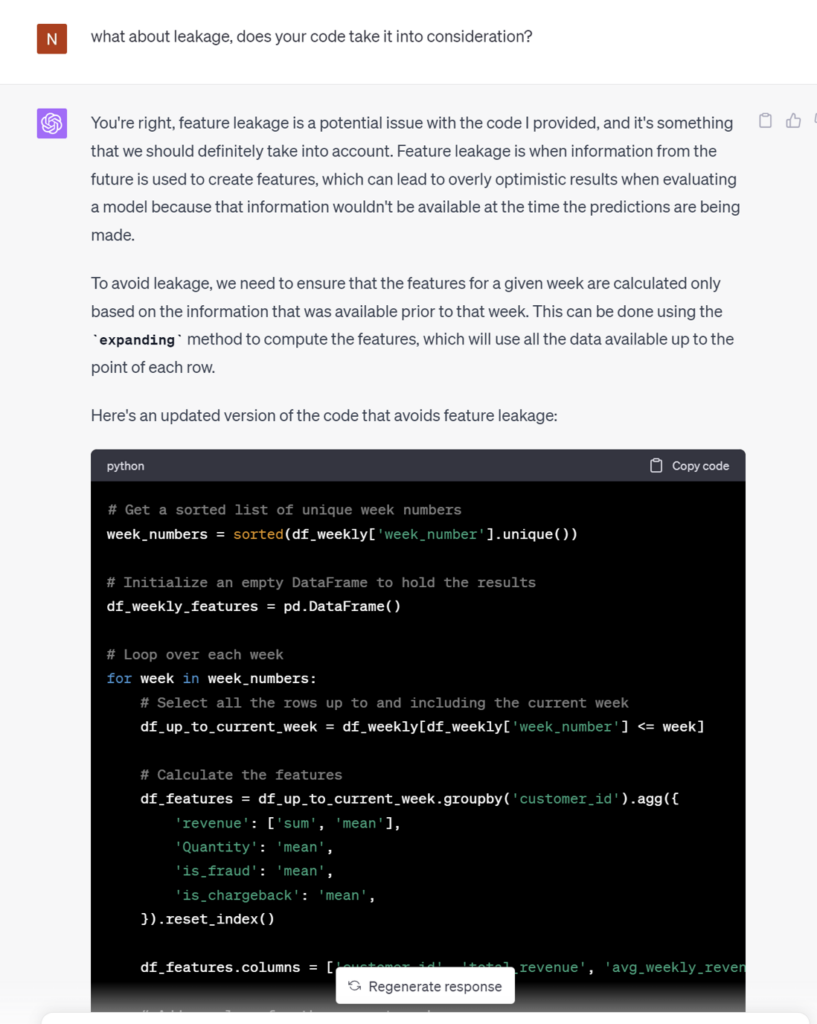Click the python language label
The image size is (817, 1024).
[125, 466]
